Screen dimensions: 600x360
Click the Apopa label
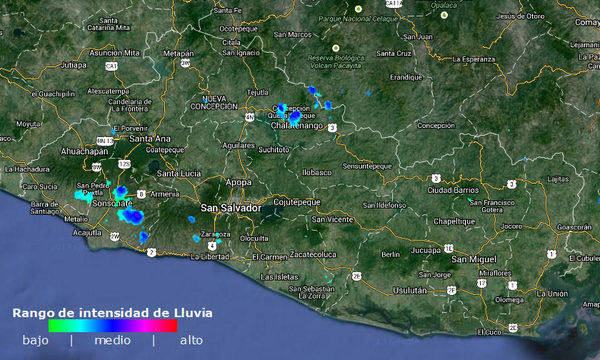point(238,183)
